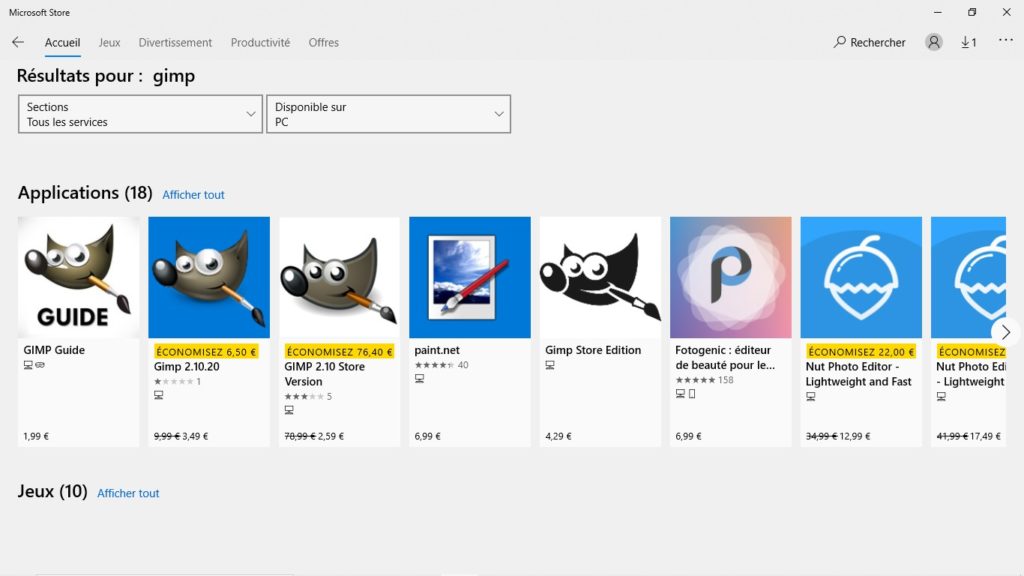
Task: Switch to the Jeux tab
Action: tap(109, 42)
